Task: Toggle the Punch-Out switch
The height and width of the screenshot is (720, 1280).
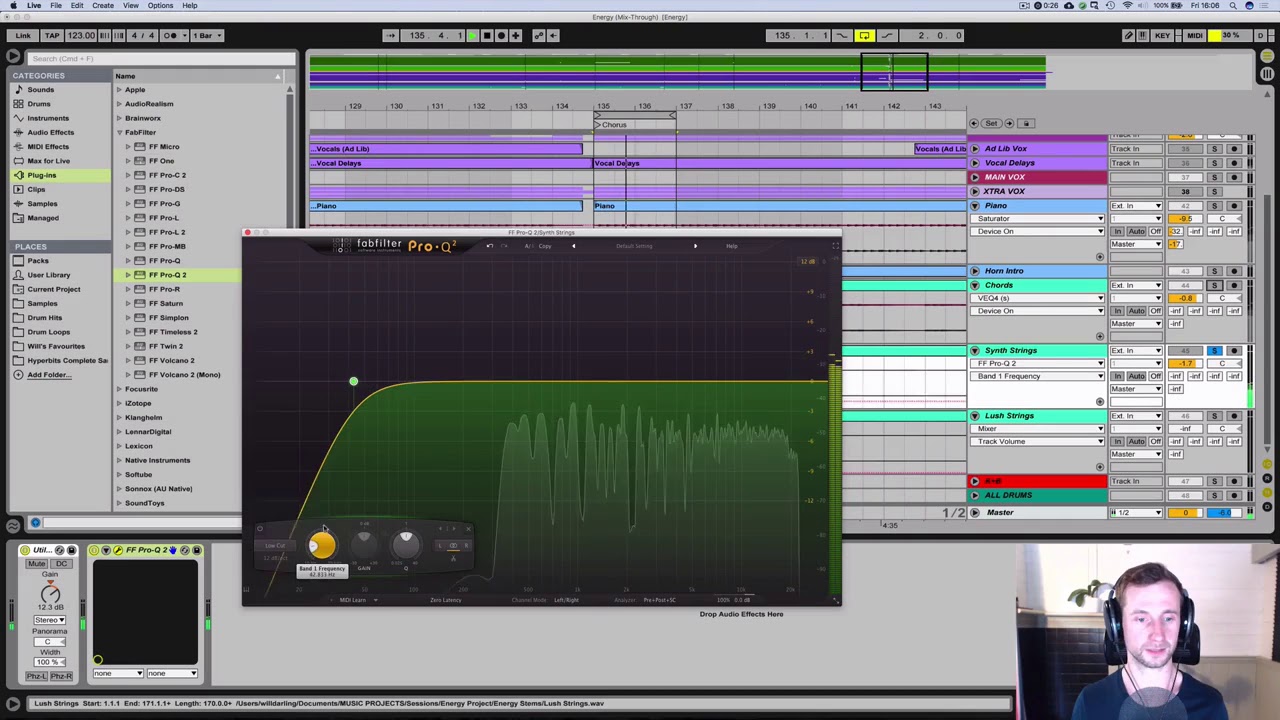Action: [x=886, y=35]
